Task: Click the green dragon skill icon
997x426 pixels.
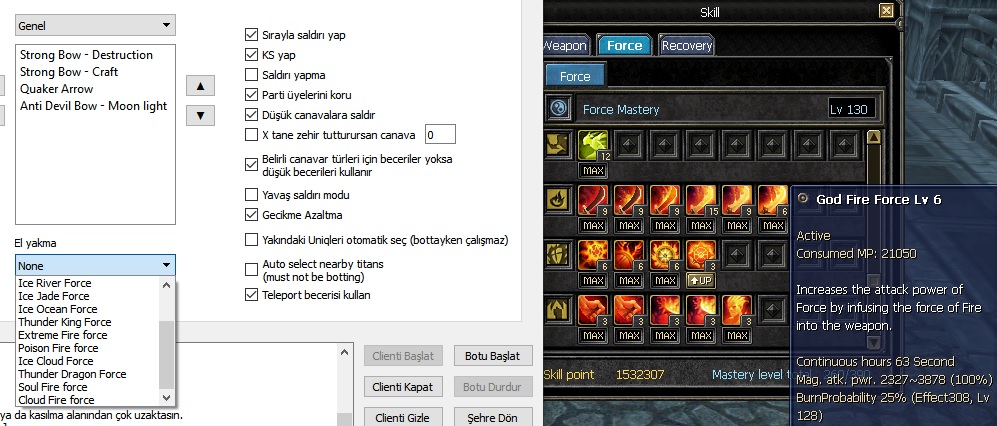Action: (x=593, y=146)
